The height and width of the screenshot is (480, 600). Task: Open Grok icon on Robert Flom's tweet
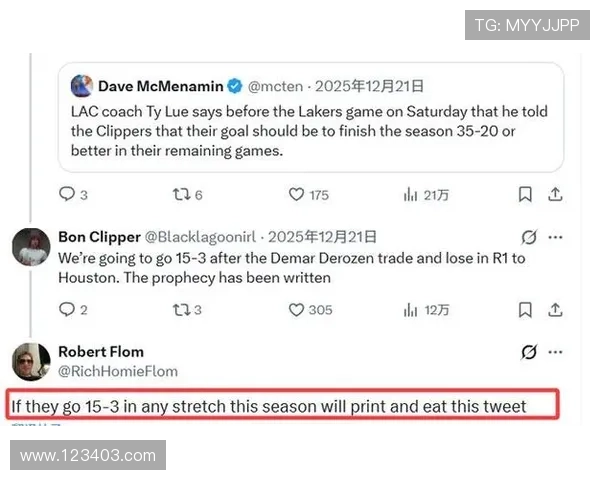click(x=529, y=351)
